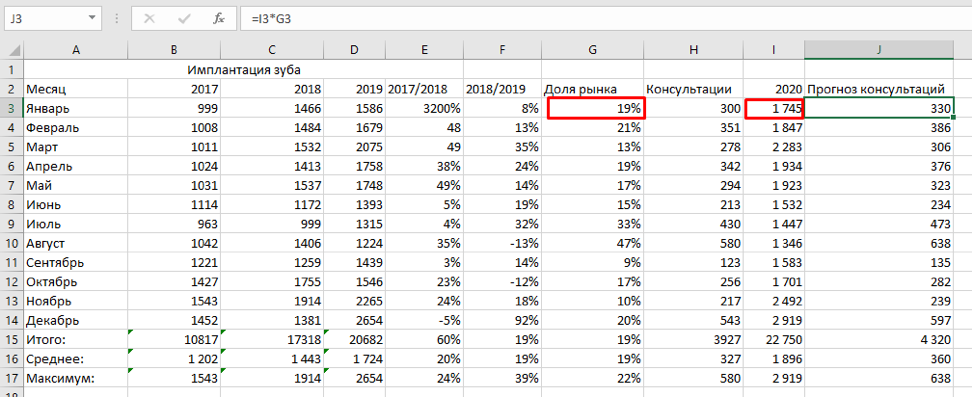Click cell I3 with value 1 745
The width and height of the screenshot is (972, 397).
[x=774, y=109]
